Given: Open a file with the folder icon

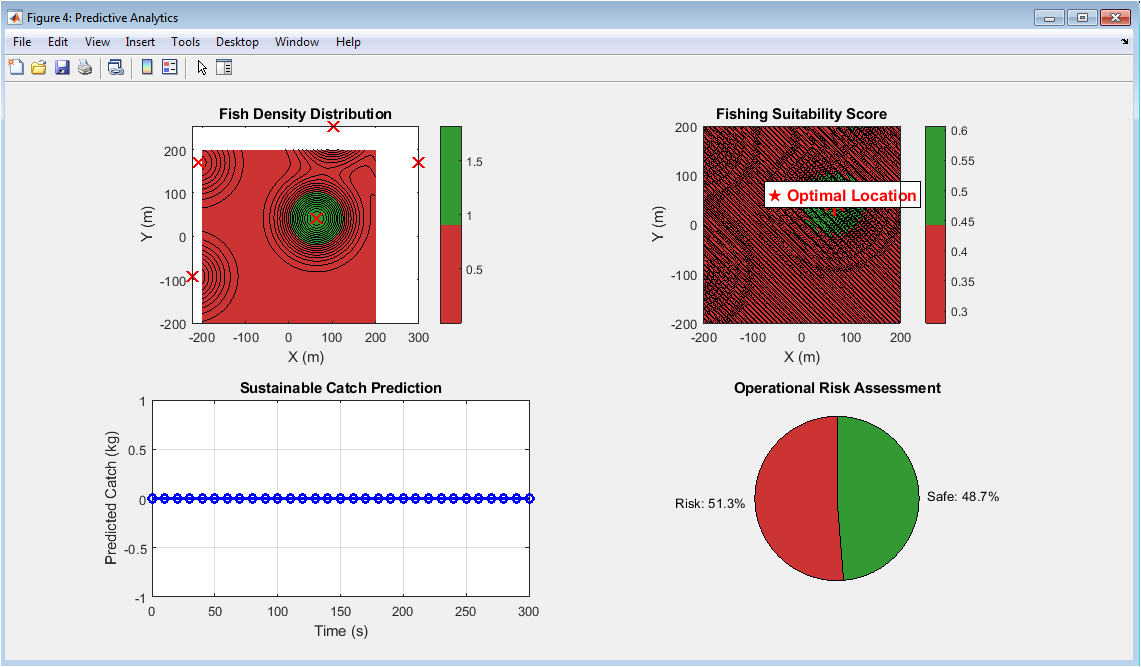Looking at the screenshot, I should [x=39, y=67].
